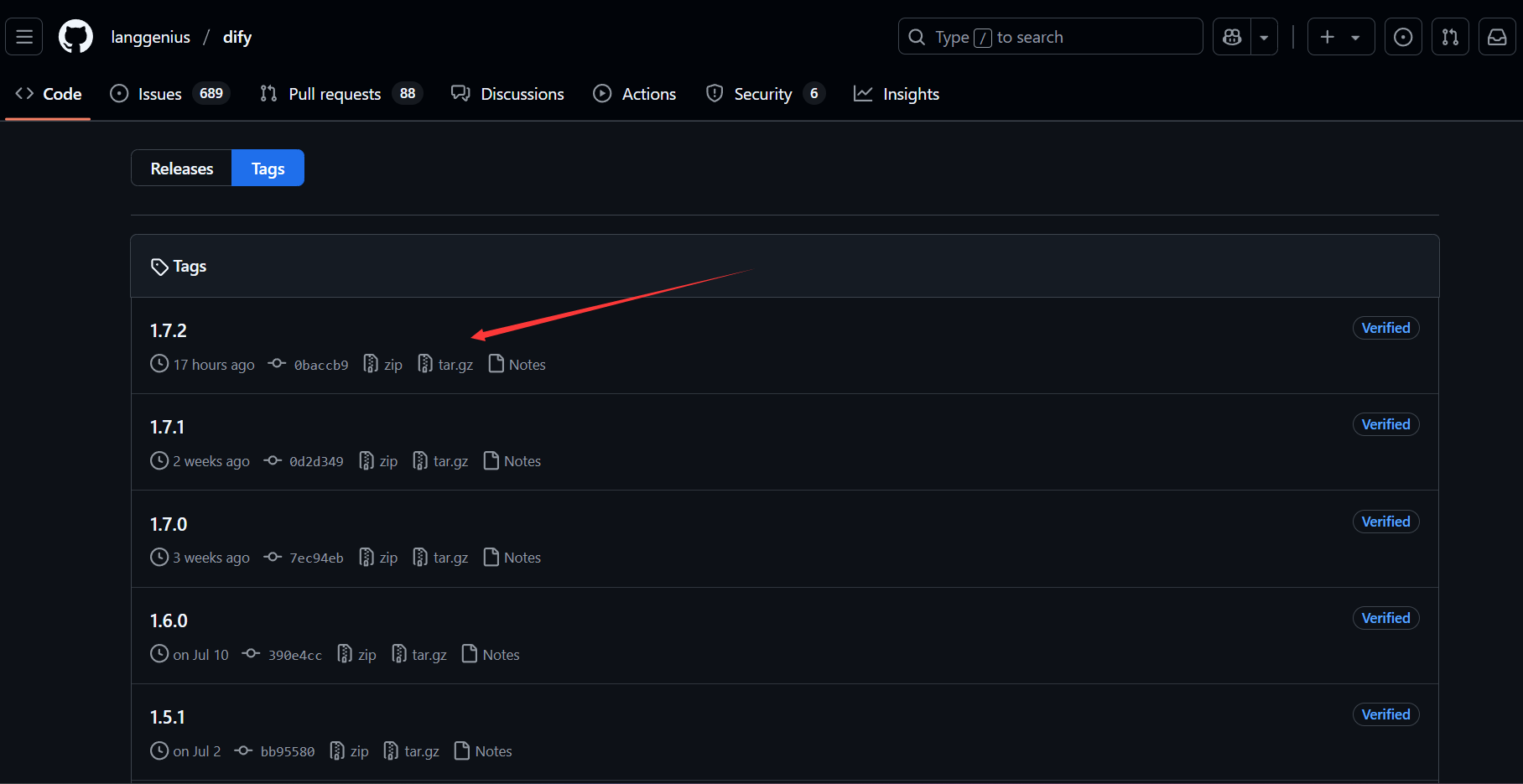View Notes for tag 1.5.1

[x=483, y=751]
